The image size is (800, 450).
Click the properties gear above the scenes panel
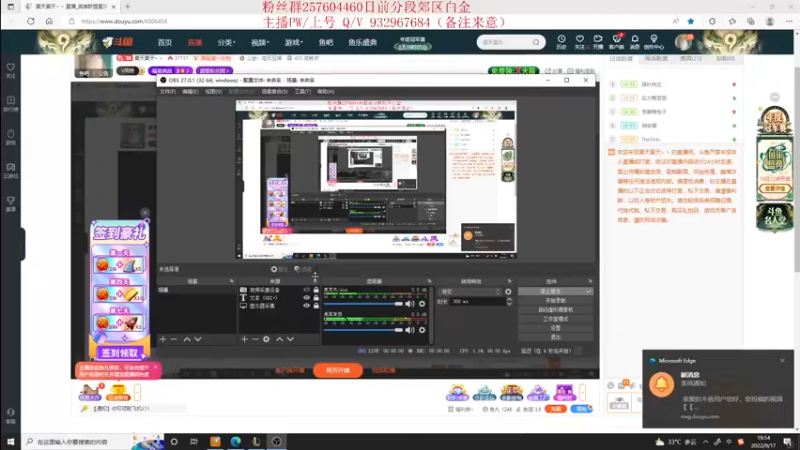click(x=279, y=269)
